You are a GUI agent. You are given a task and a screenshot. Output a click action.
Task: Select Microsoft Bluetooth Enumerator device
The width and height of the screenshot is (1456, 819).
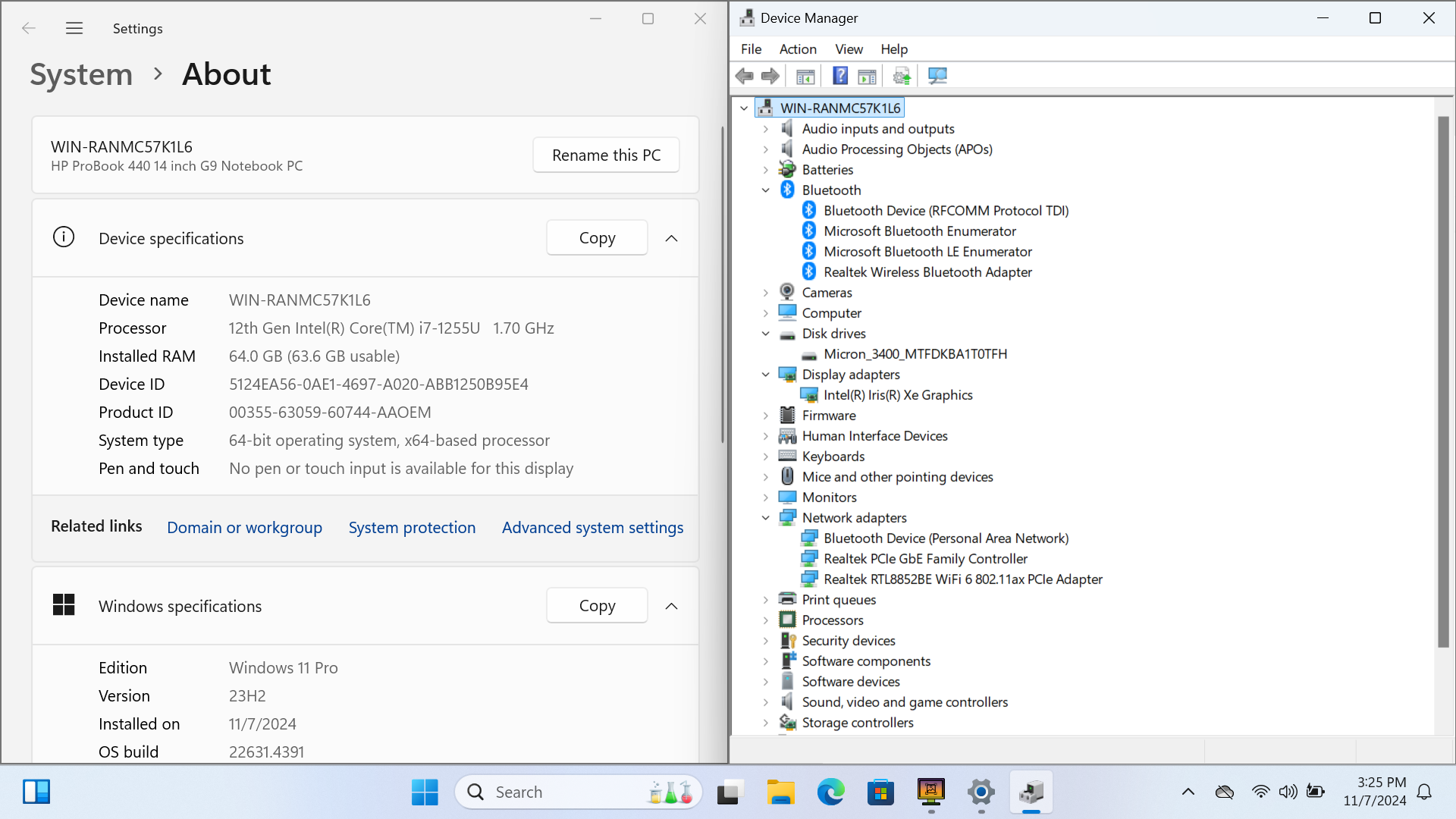click(920, 231)
